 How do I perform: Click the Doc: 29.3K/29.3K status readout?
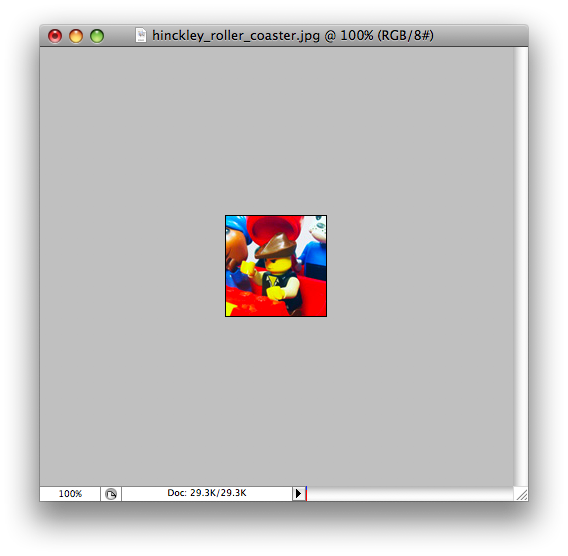207,493
